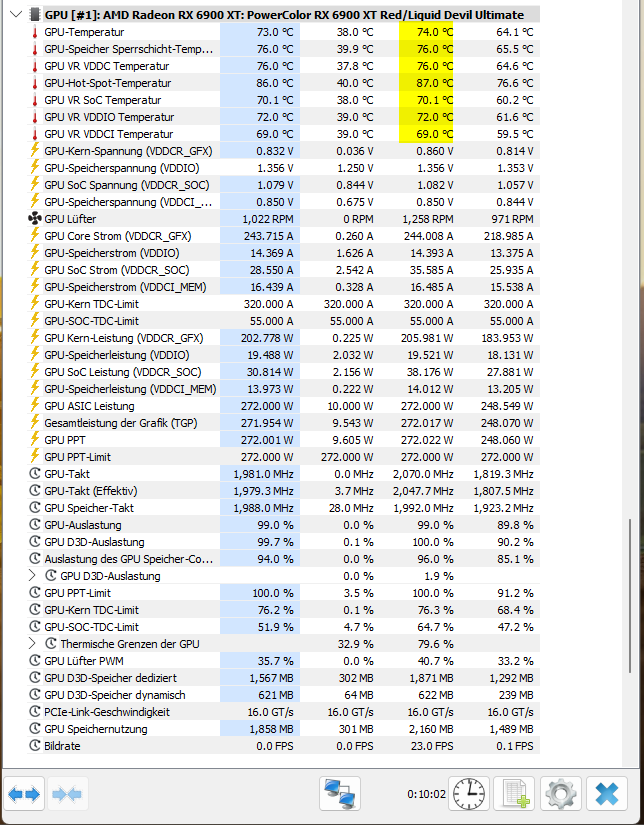Click clock icon beside PCIe-Link-Geschwindigkeit

(35, 712)
